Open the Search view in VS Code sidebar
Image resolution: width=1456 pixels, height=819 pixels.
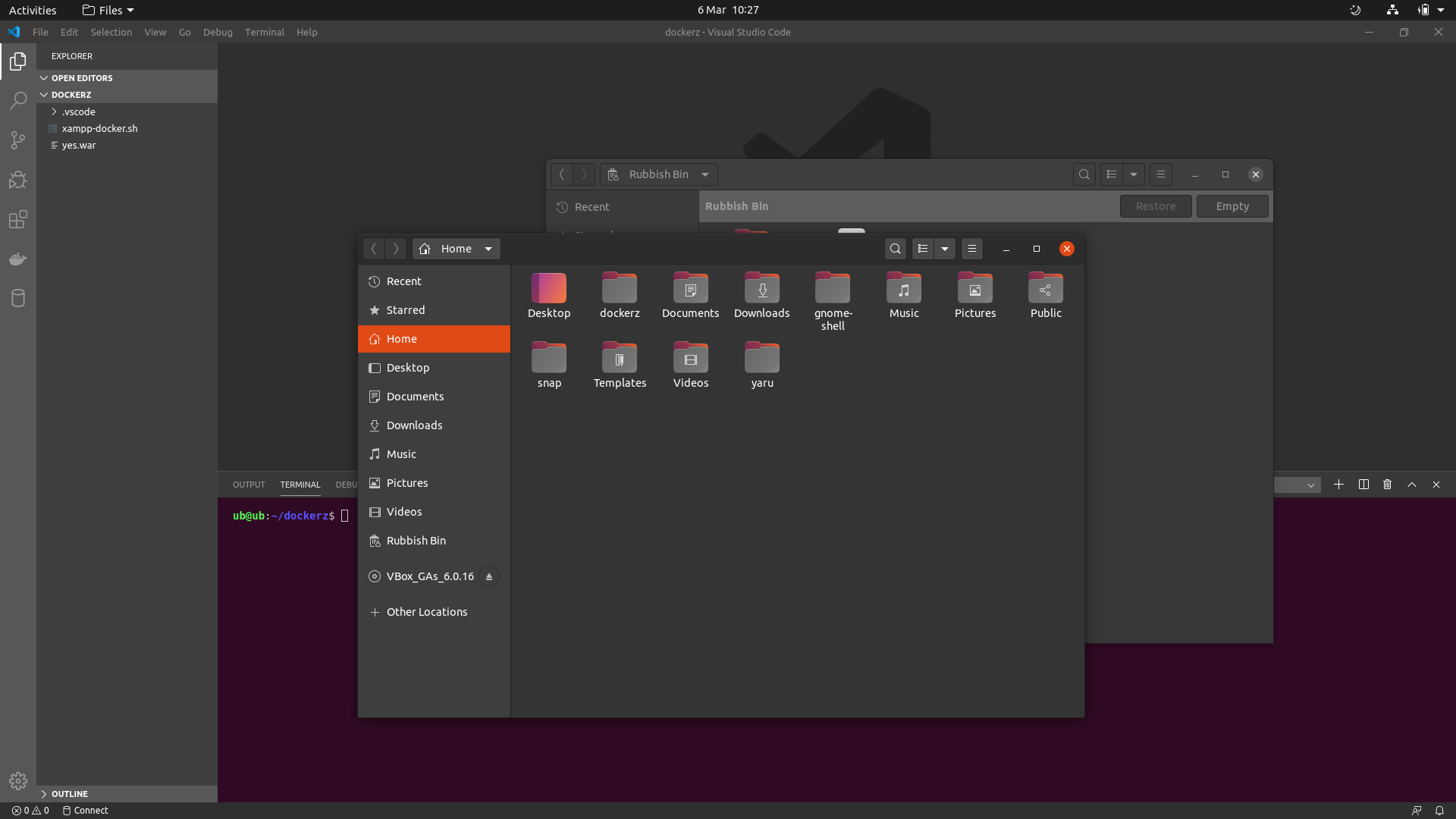[18, 101]
